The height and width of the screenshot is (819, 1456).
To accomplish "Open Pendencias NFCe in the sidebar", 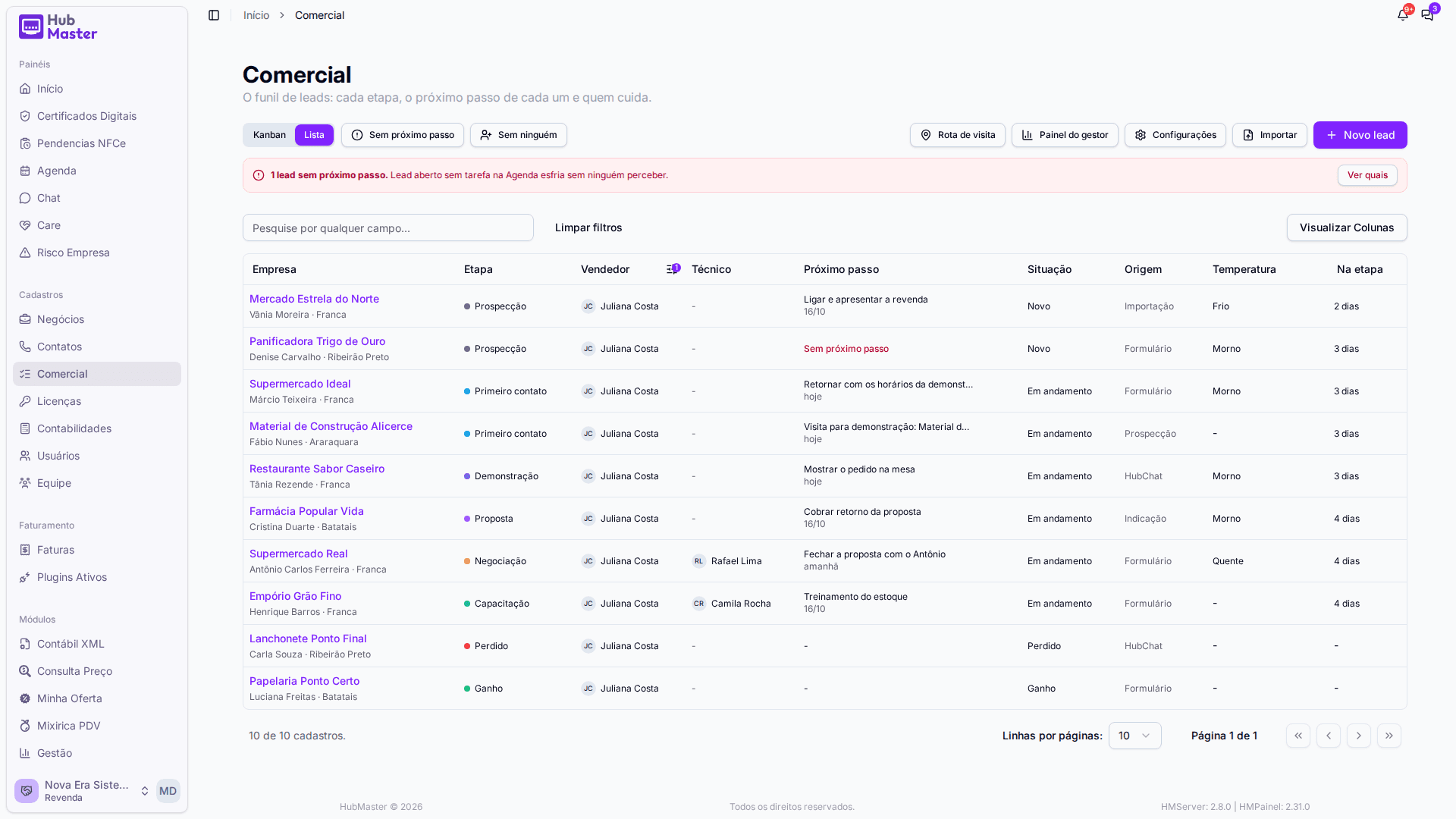I will click(x=97, y=143).
